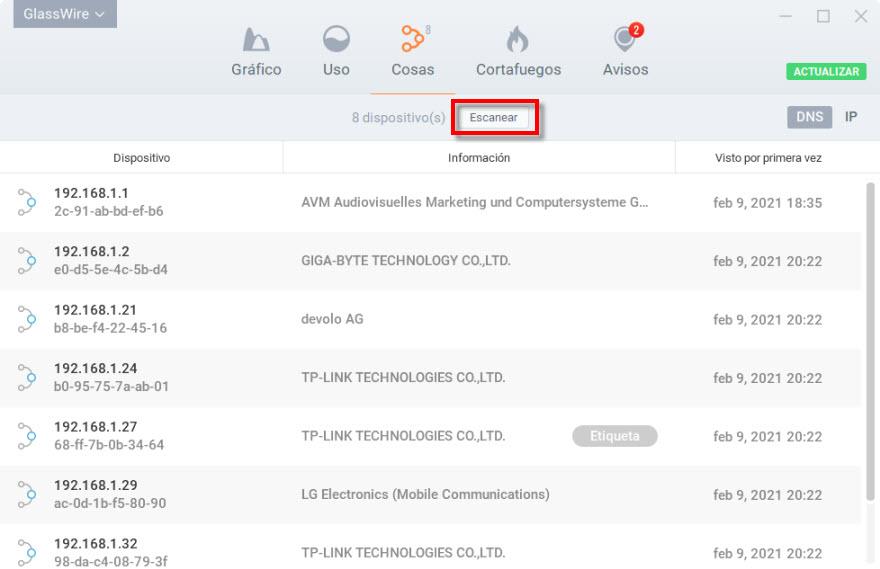Sort by Dispositivo column header

pyautogui.click(x=141, y=158)
